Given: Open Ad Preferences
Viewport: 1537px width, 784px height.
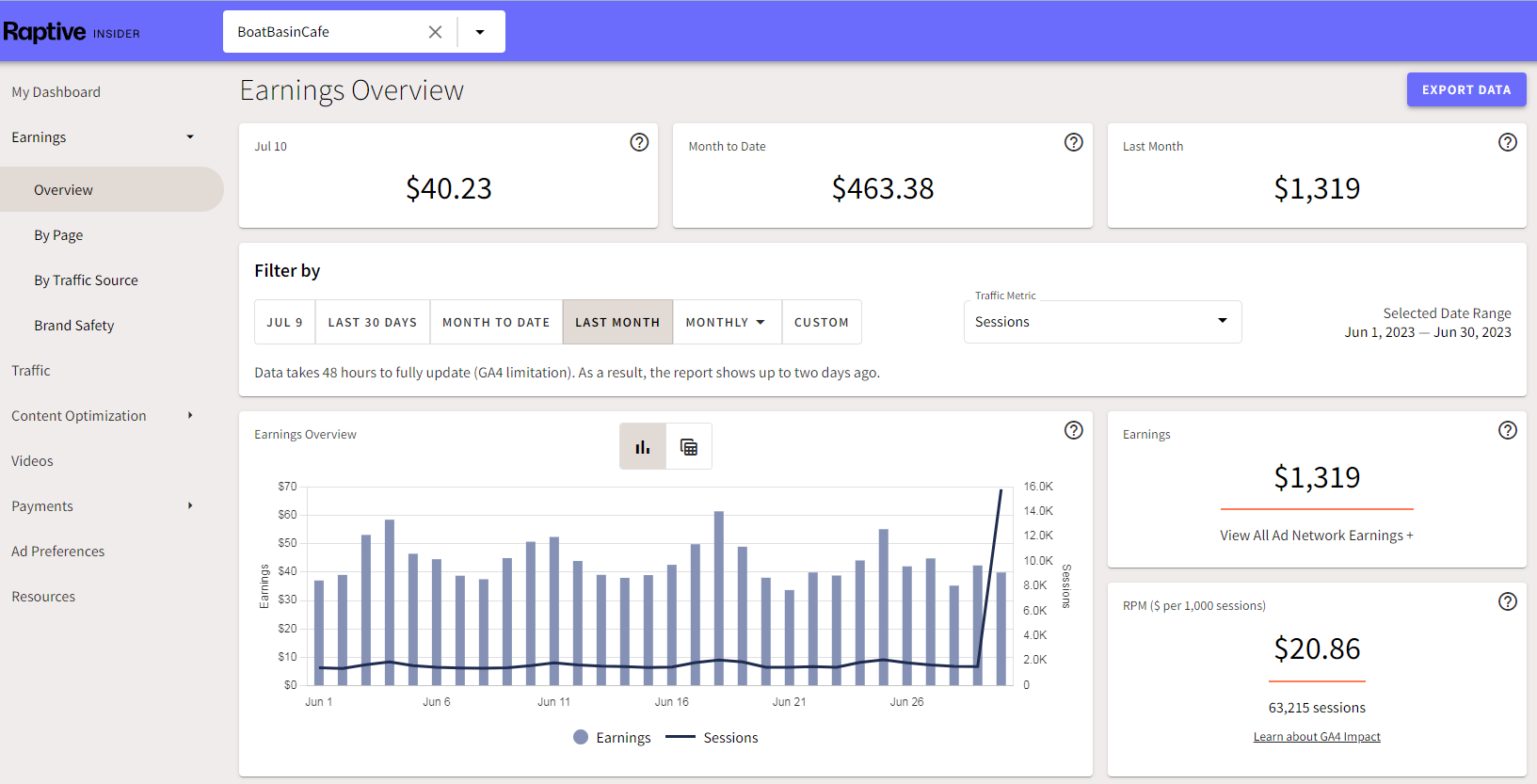Looking at the screenshot, I should pos(57,552).
